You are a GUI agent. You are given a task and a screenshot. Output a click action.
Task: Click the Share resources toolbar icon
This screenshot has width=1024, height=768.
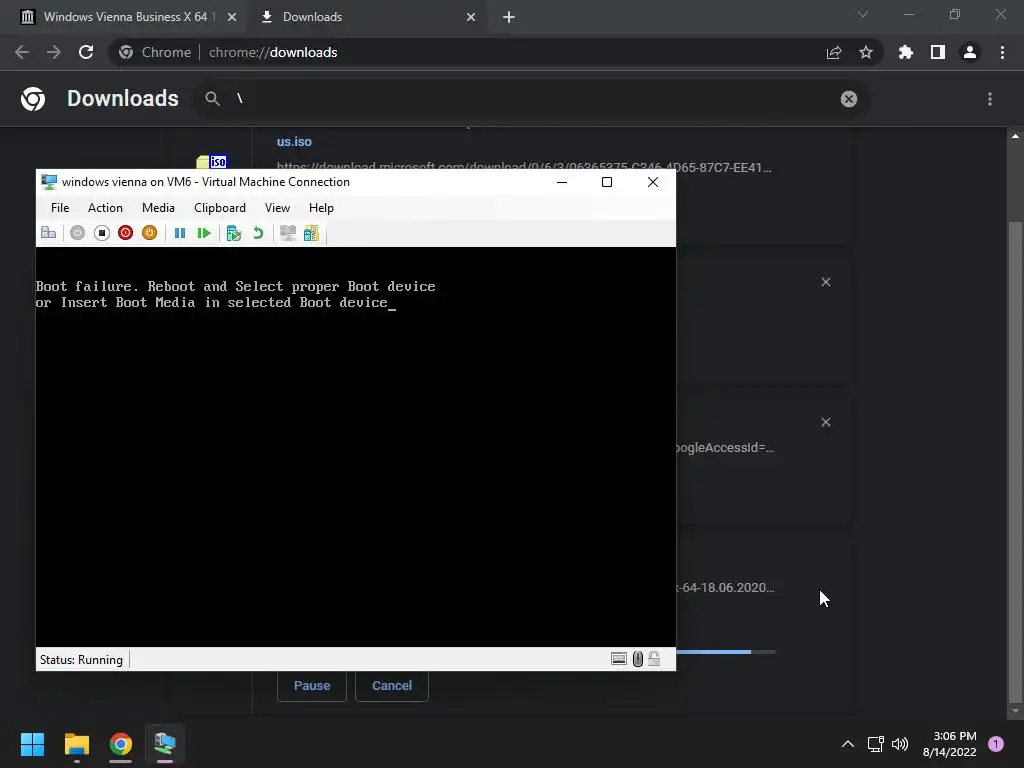click(x=312, y=233)
